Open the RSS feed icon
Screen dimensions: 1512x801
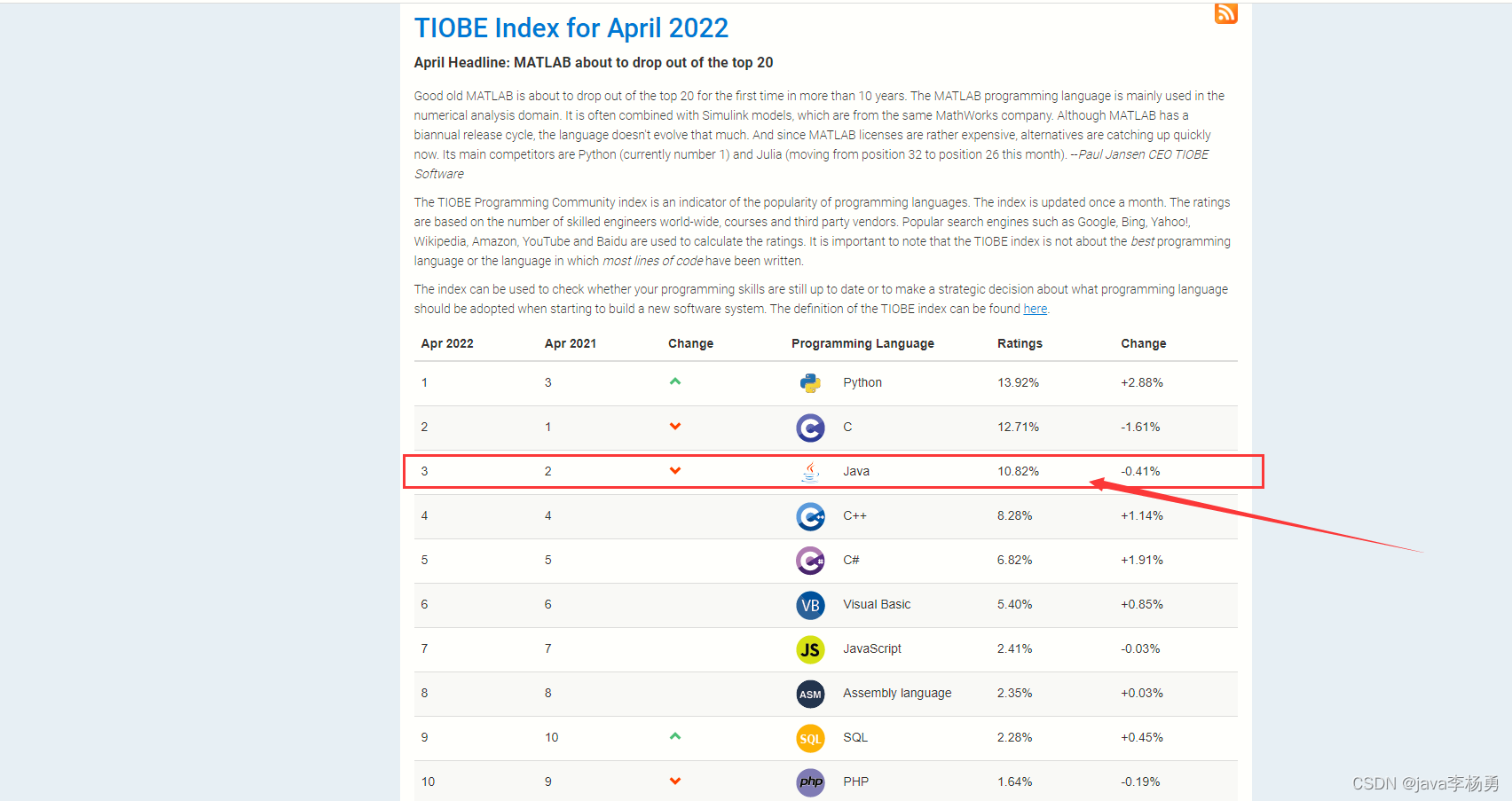click(x=1225, y=13)
